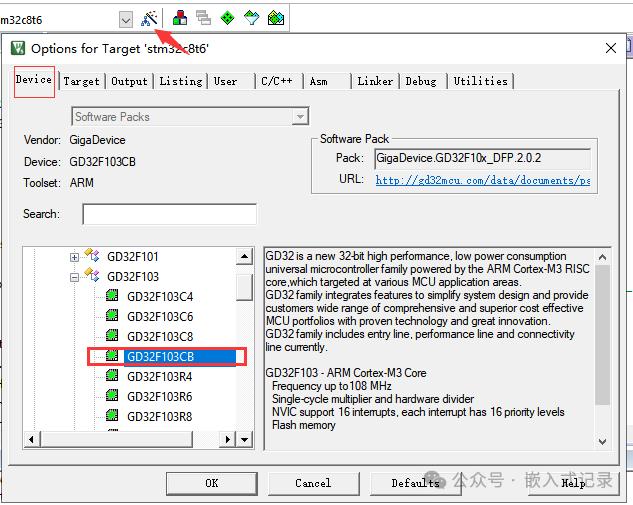Screen dimensions: 633x505
Task: Click the Manage Multi-Project Workspace icon
Action: [203, 18]
